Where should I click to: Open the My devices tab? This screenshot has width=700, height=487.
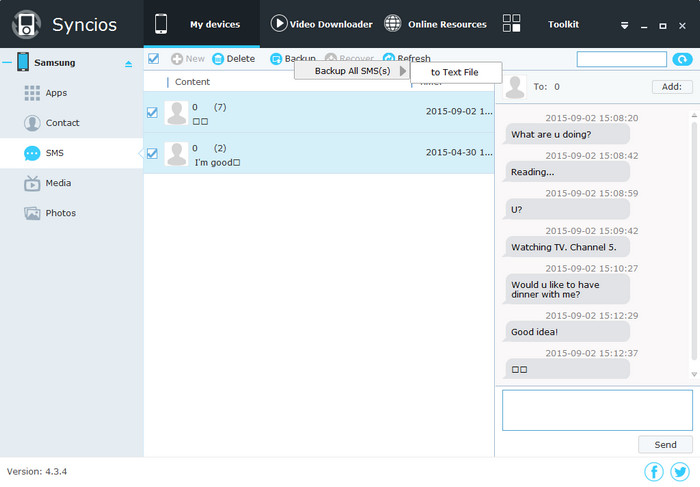201,24
